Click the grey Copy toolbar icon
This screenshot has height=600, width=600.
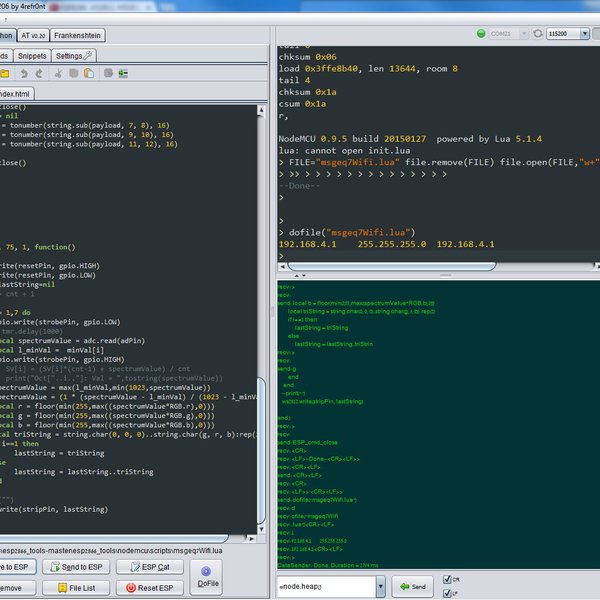tap(73, 73)
